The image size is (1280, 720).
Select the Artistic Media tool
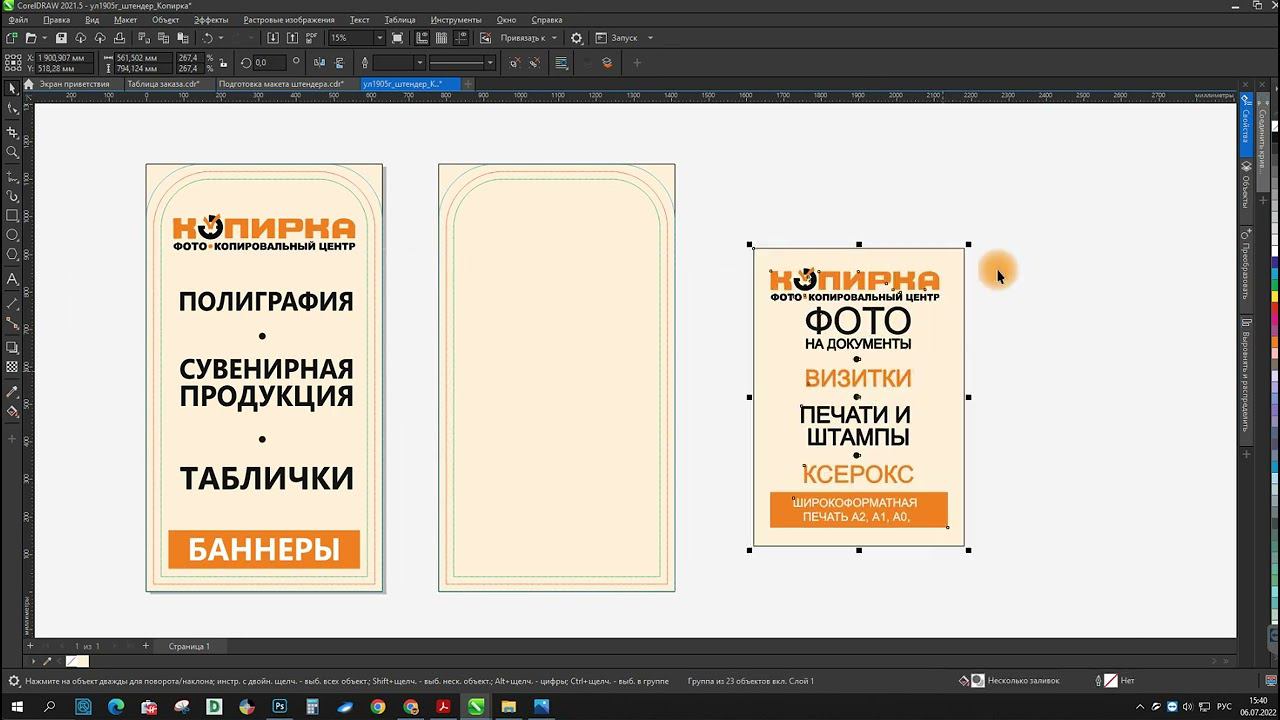click(12, 196)
